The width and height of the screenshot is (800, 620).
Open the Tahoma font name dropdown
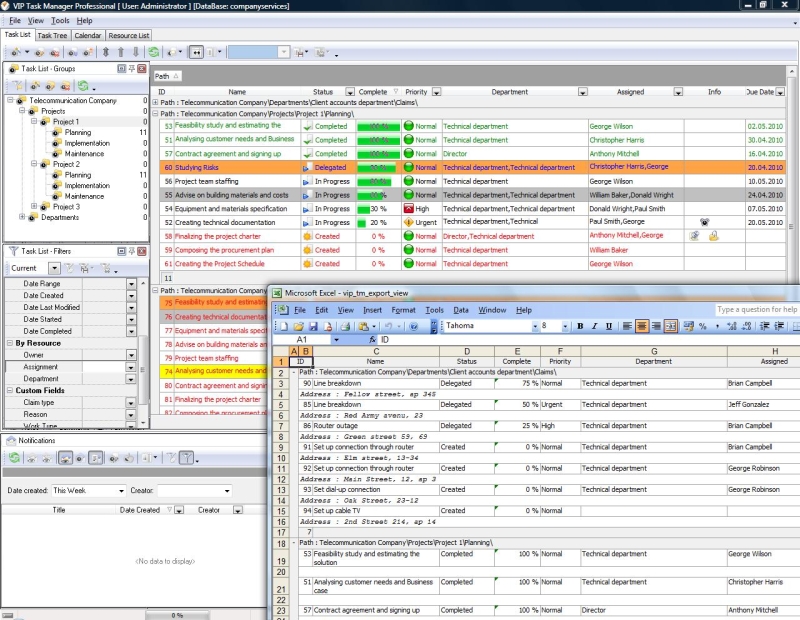533,326
